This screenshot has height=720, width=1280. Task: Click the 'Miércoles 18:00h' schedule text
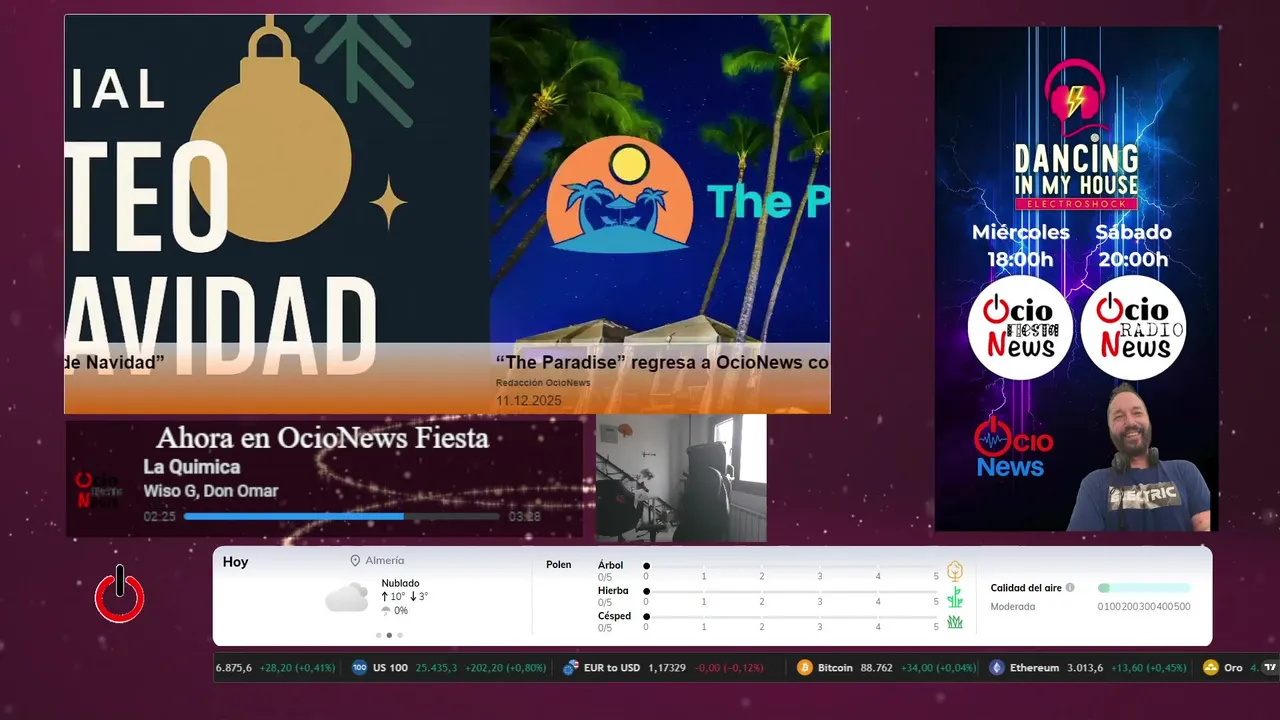pyautogui.click(x=1021, y=246)
